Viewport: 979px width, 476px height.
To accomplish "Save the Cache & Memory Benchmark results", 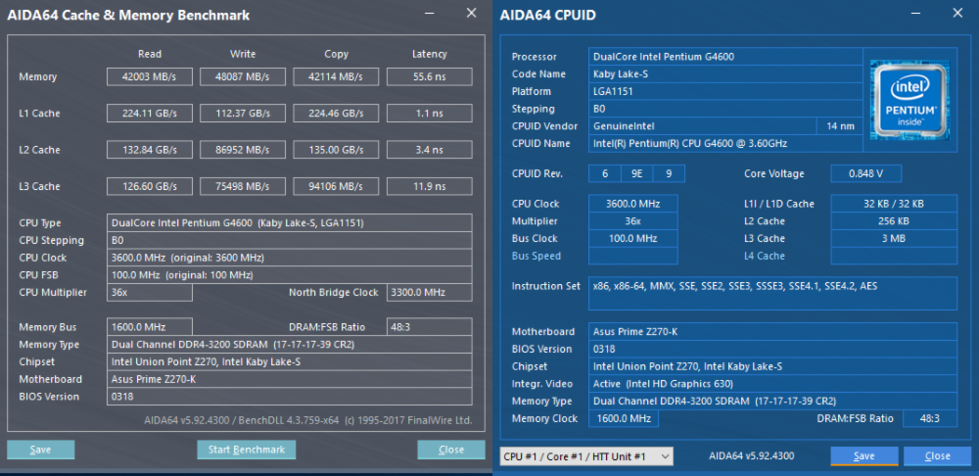I will 41,450.
